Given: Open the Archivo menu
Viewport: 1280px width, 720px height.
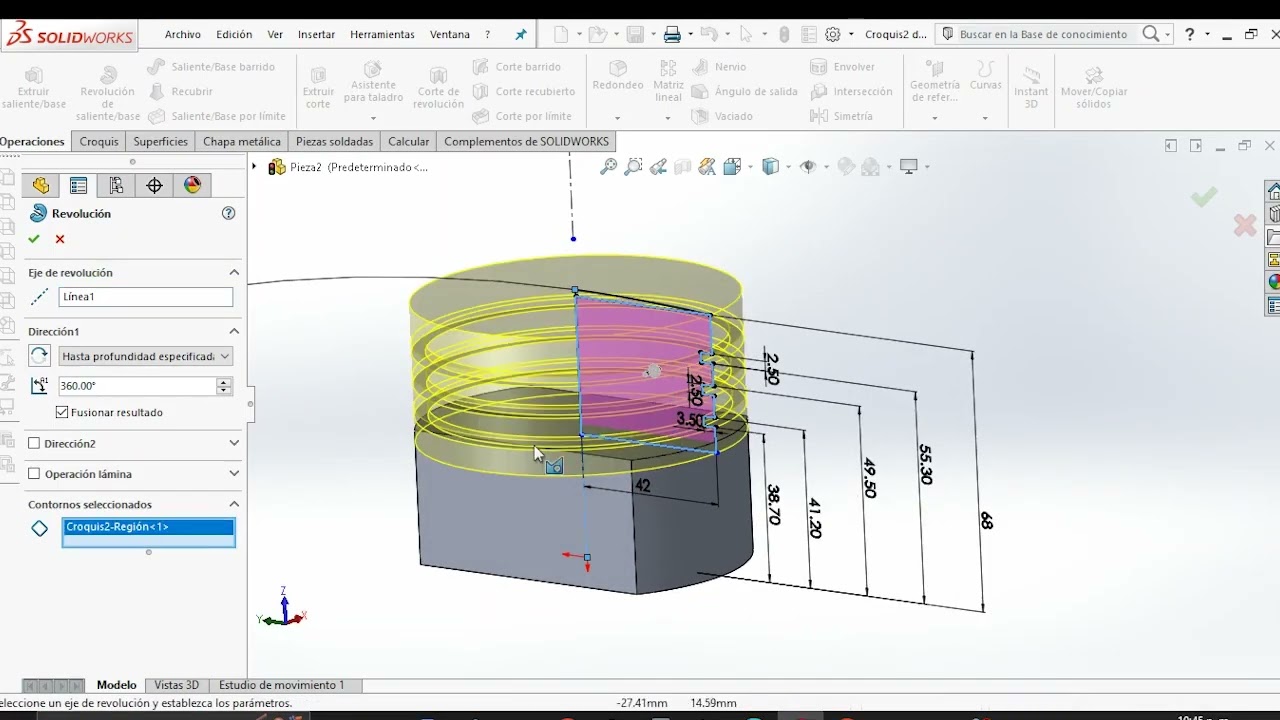Looking at the screenshot, I should click(x=183, y=34).
